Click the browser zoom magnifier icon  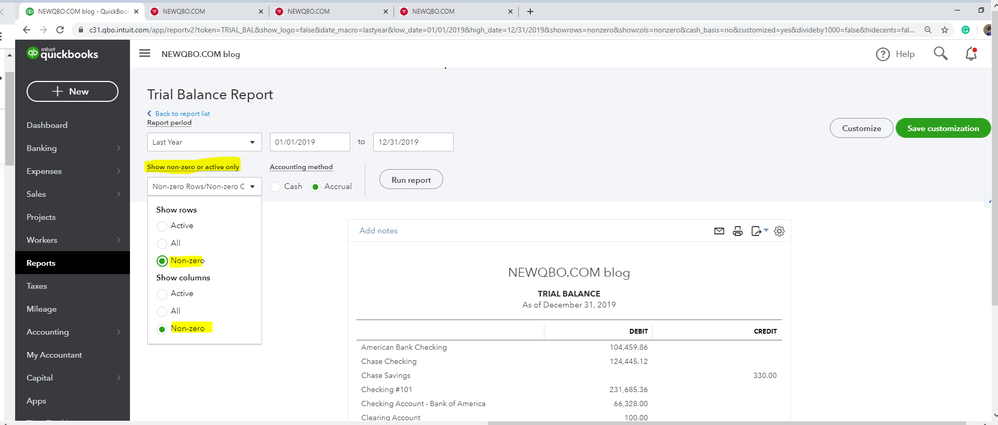coord(928,29)
